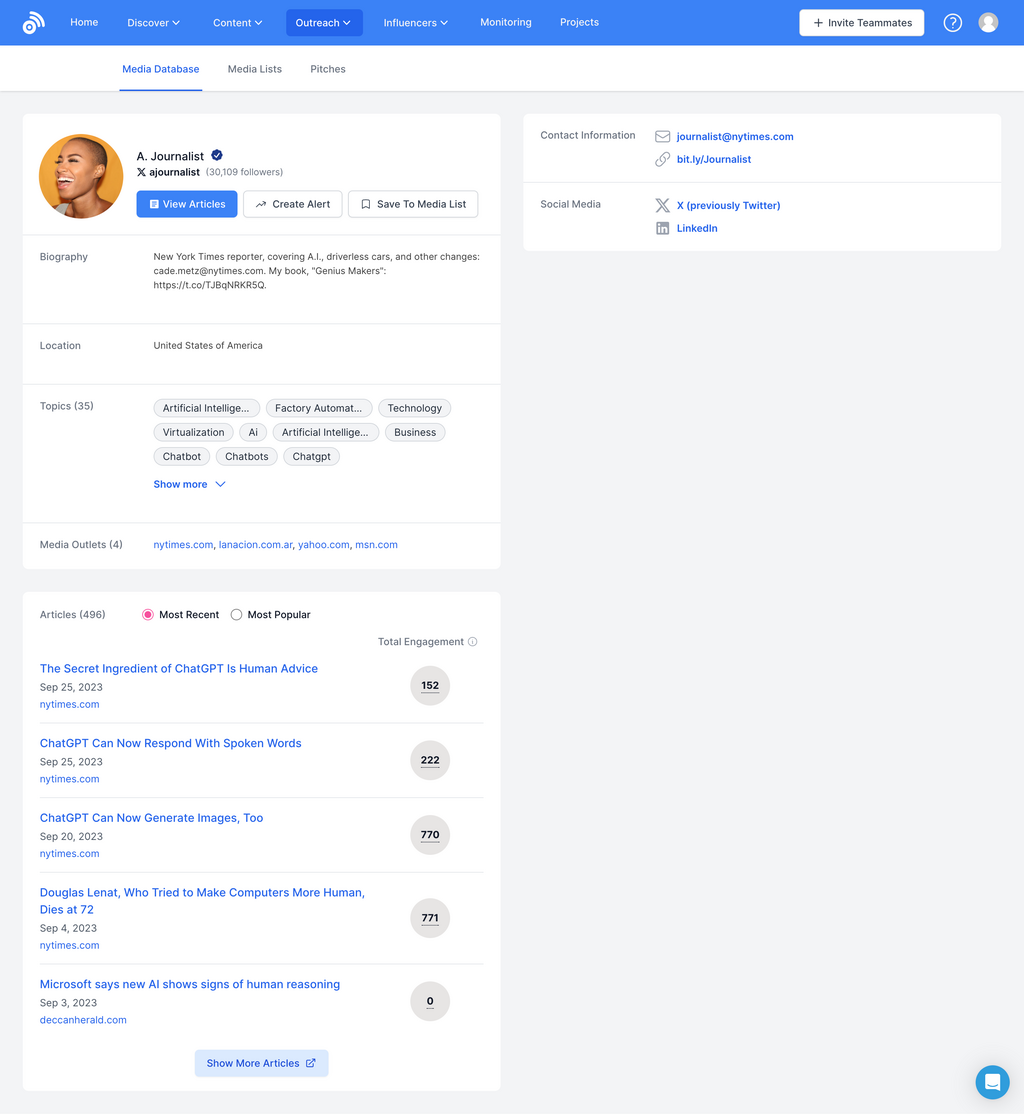1024x1114 pixels.
Task: Go to the Pitches tab
Action: click(328, 69)
